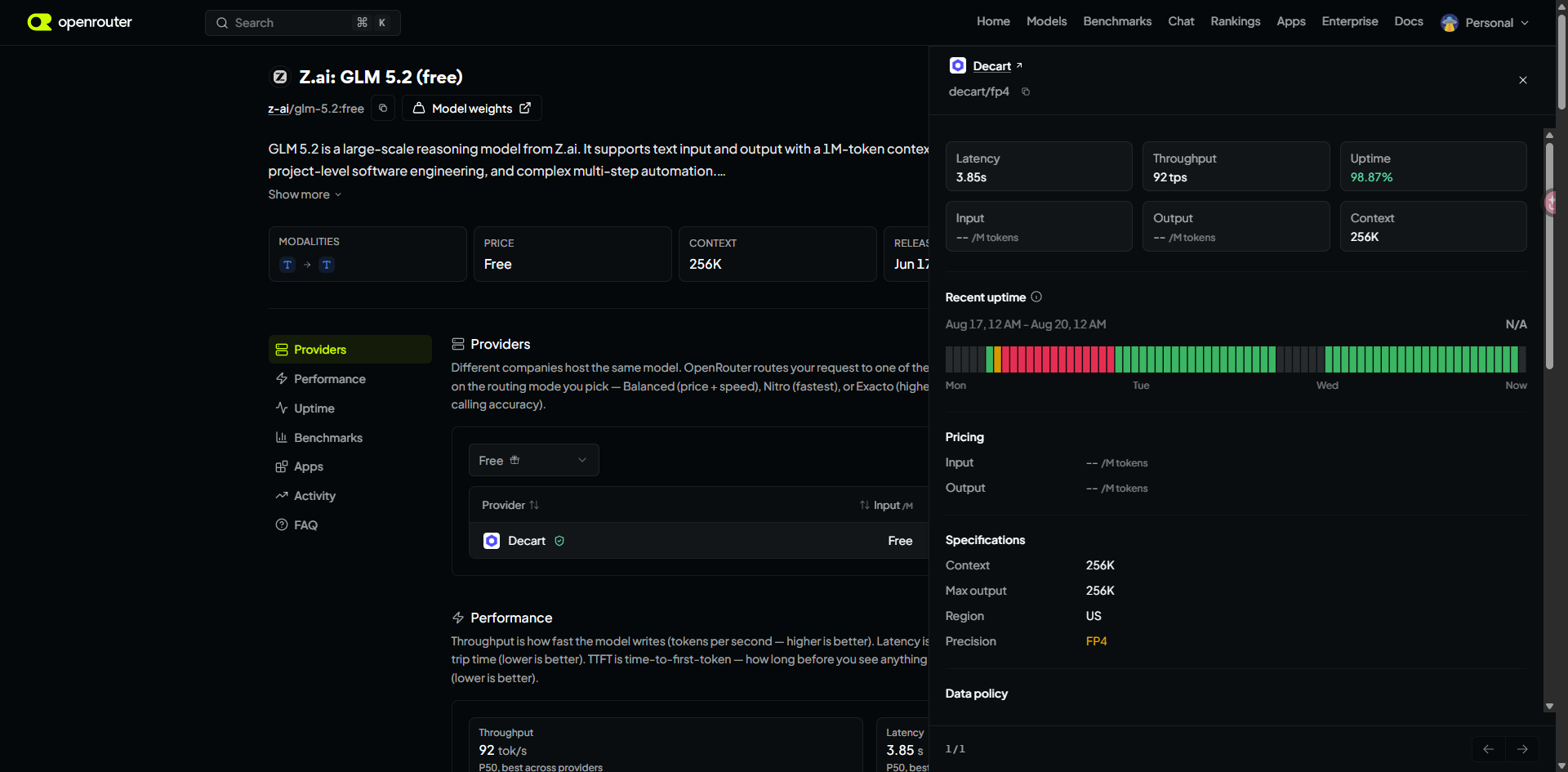Click the side panel scrollbar thumb
The image size is (1568, 772).
1549,255
